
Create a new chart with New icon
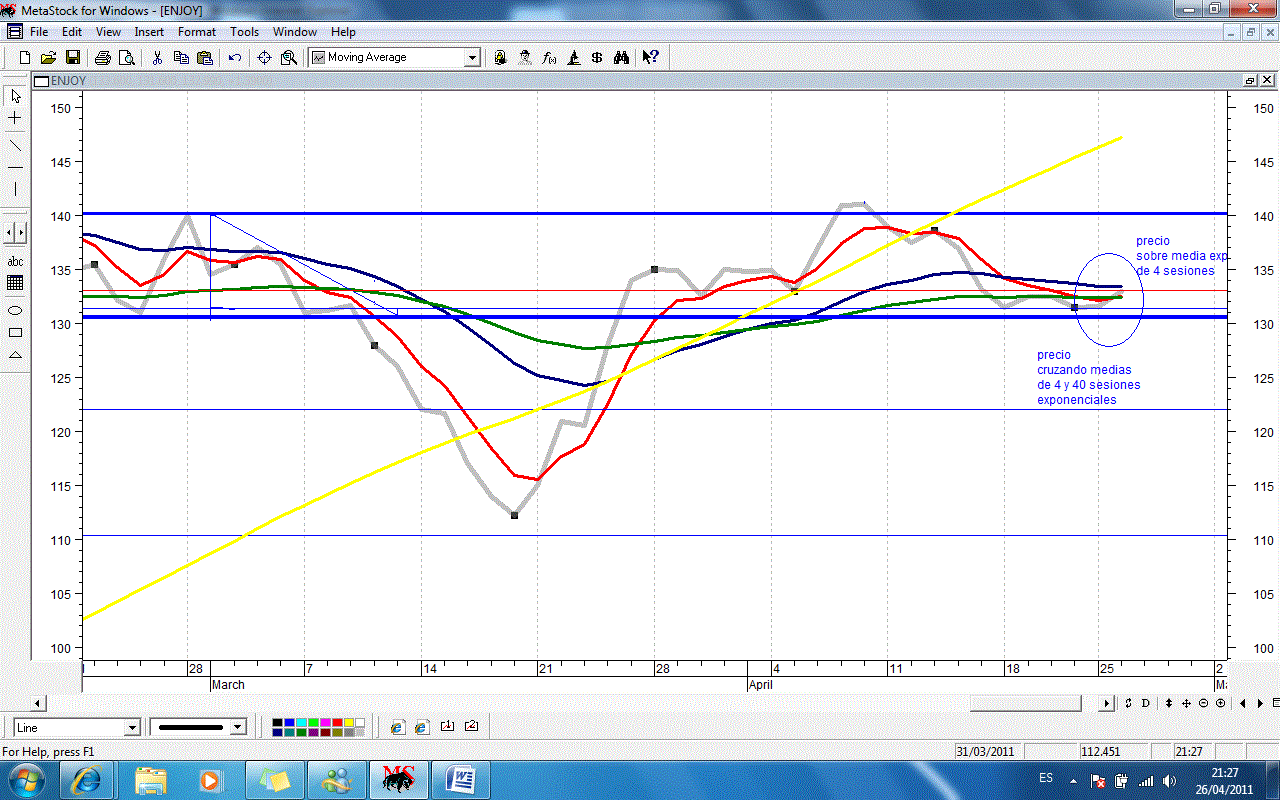25,58
